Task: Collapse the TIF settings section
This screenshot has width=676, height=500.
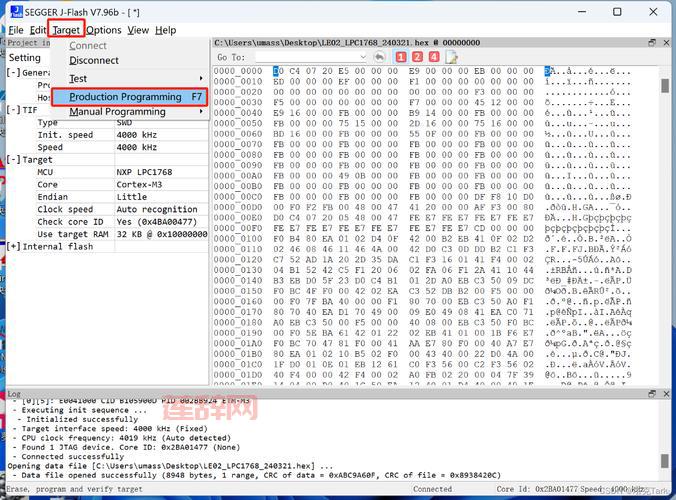Action: coord(13,110)
